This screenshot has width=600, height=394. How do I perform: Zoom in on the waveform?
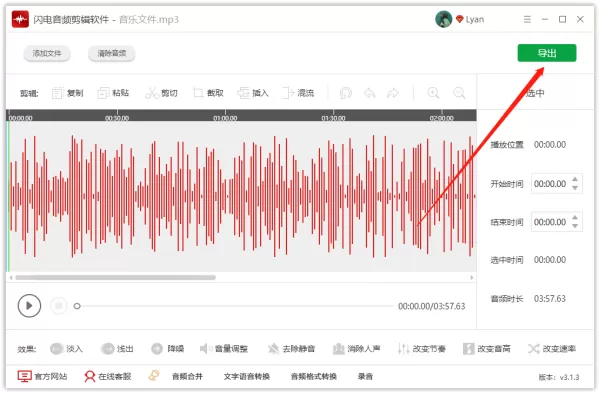433,93
